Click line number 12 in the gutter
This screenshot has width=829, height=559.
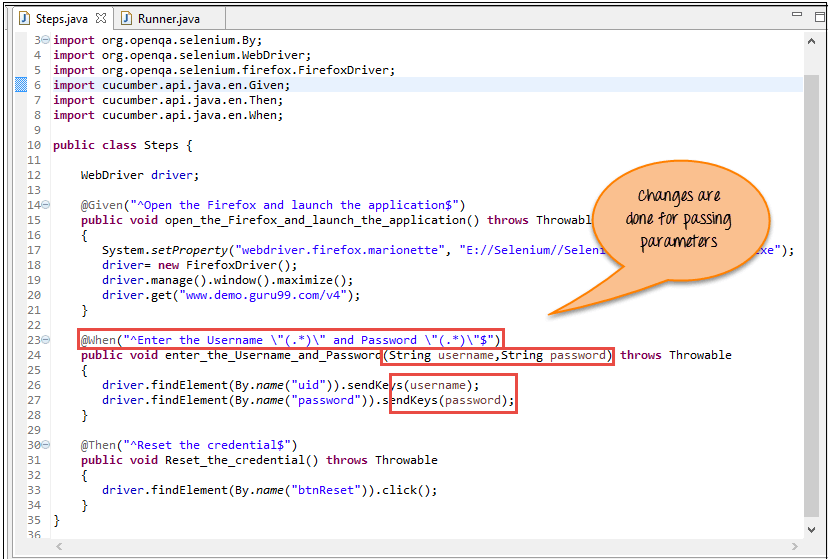[x=35, y=175]
